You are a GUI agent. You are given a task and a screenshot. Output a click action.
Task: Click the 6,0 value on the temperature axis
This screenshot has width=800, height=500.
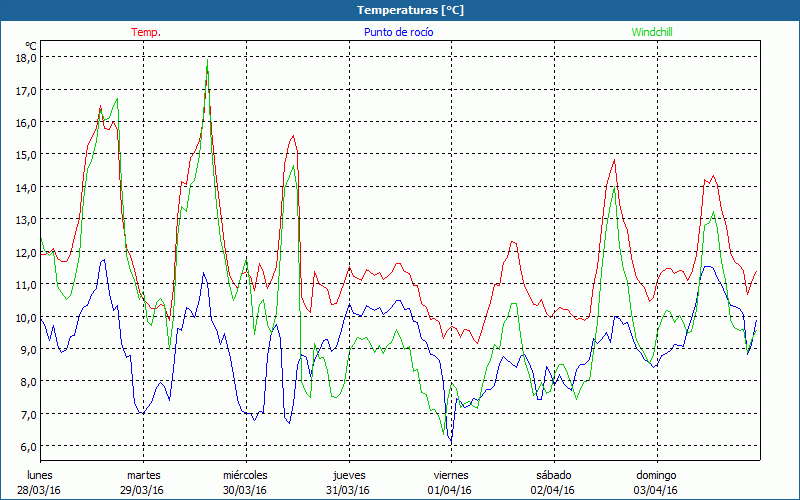pos(26,446)
